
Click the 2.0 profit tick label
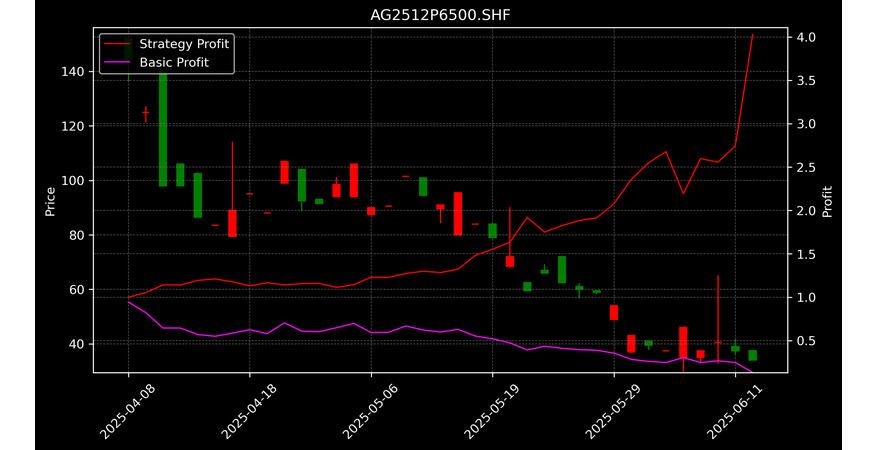805,210
